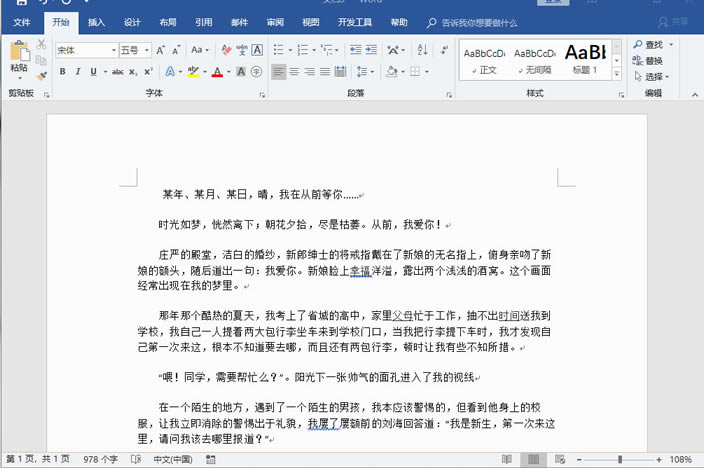Apply yellow text highlight color
Viewport: 704px width, 468px height.
point(194,71)
